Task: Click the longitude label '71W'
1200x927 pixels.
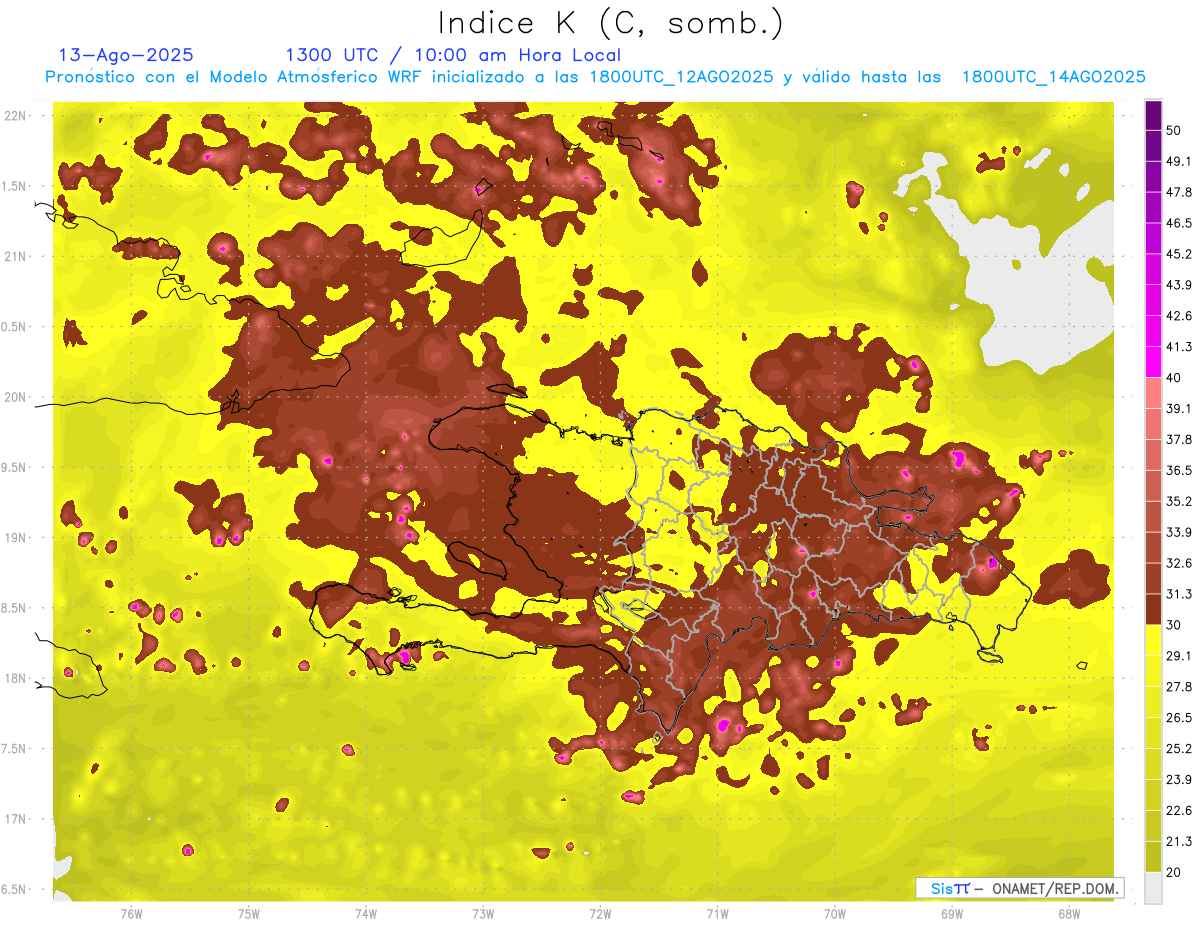Action: [x=717, y=913]
